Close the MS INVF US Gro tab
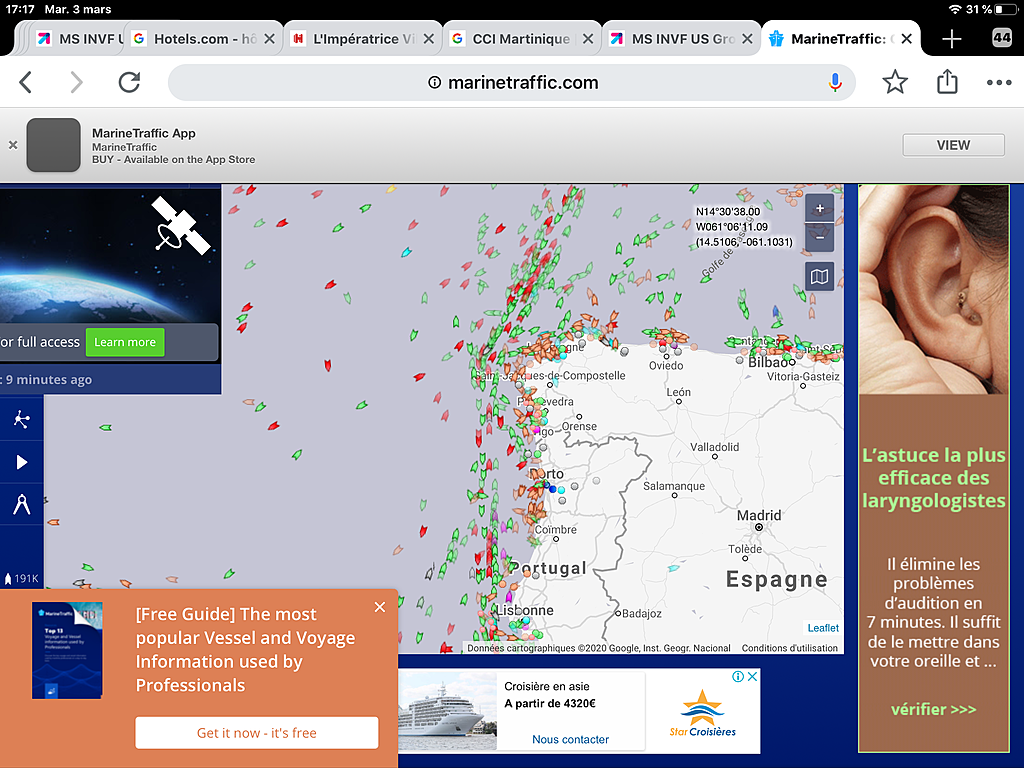 747,39
